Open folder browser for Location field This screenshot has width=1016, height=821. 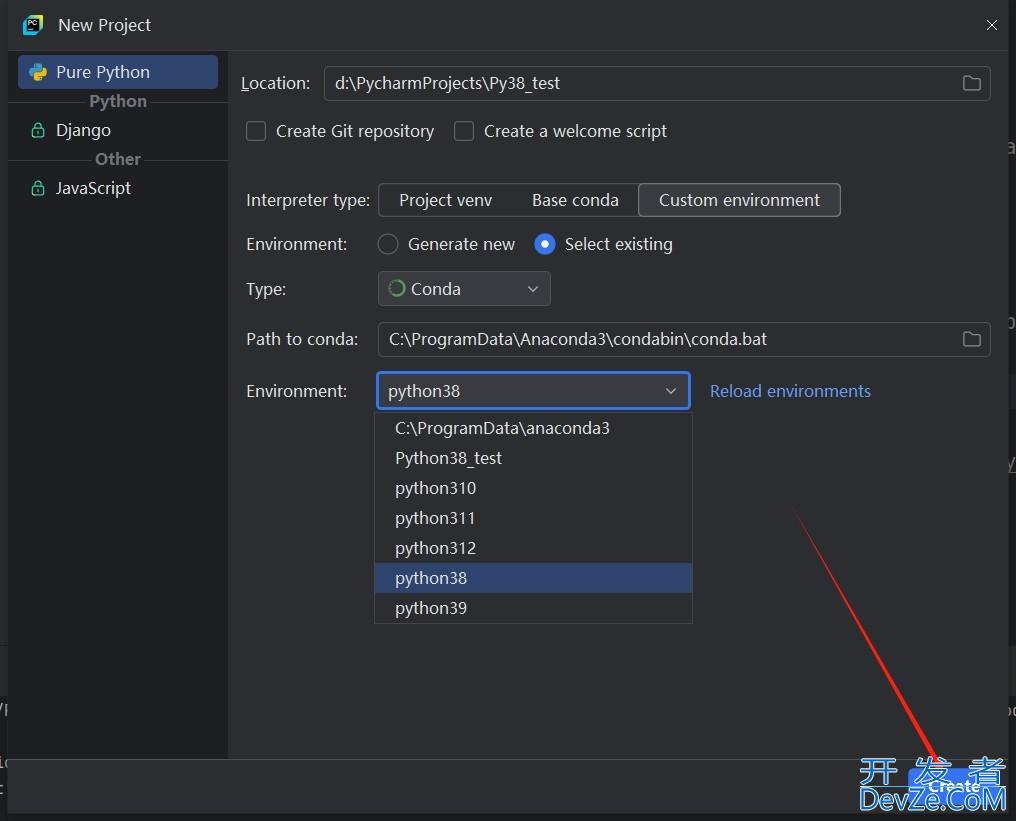[x=971, y=83]
